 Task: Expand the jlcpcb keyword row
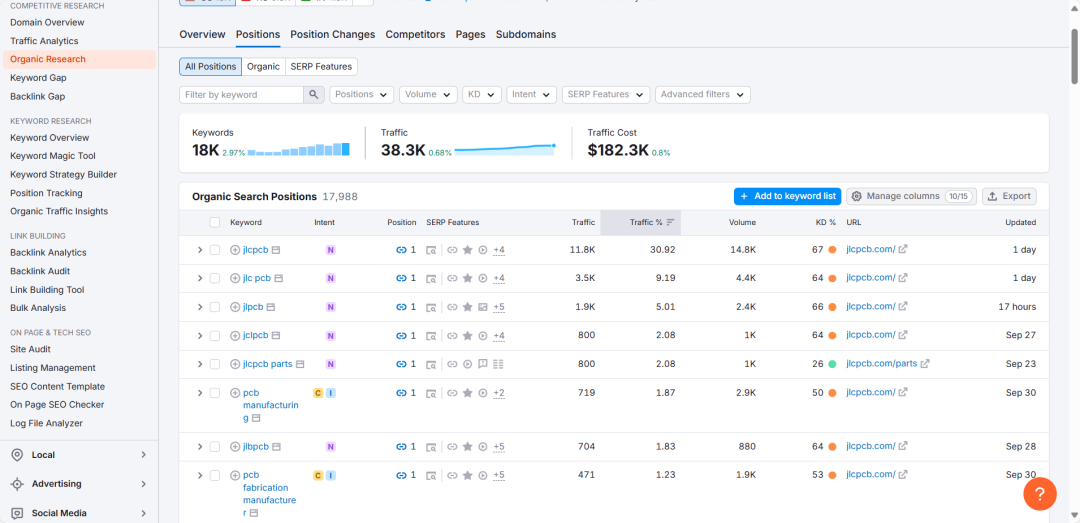pyautogui.click(x=200, y=250)
